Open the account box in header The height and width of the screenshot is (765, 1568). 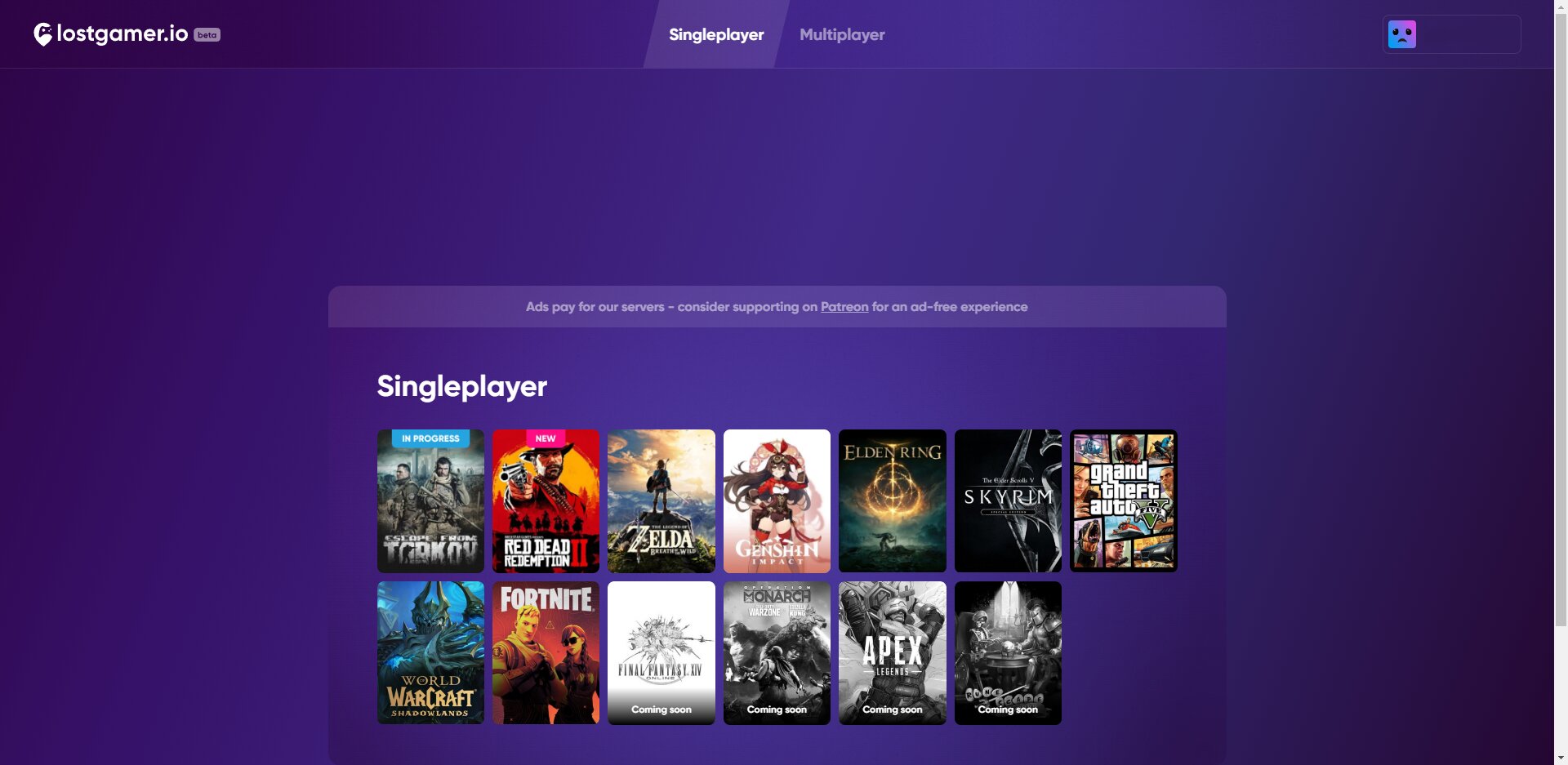pos(1451,34)
